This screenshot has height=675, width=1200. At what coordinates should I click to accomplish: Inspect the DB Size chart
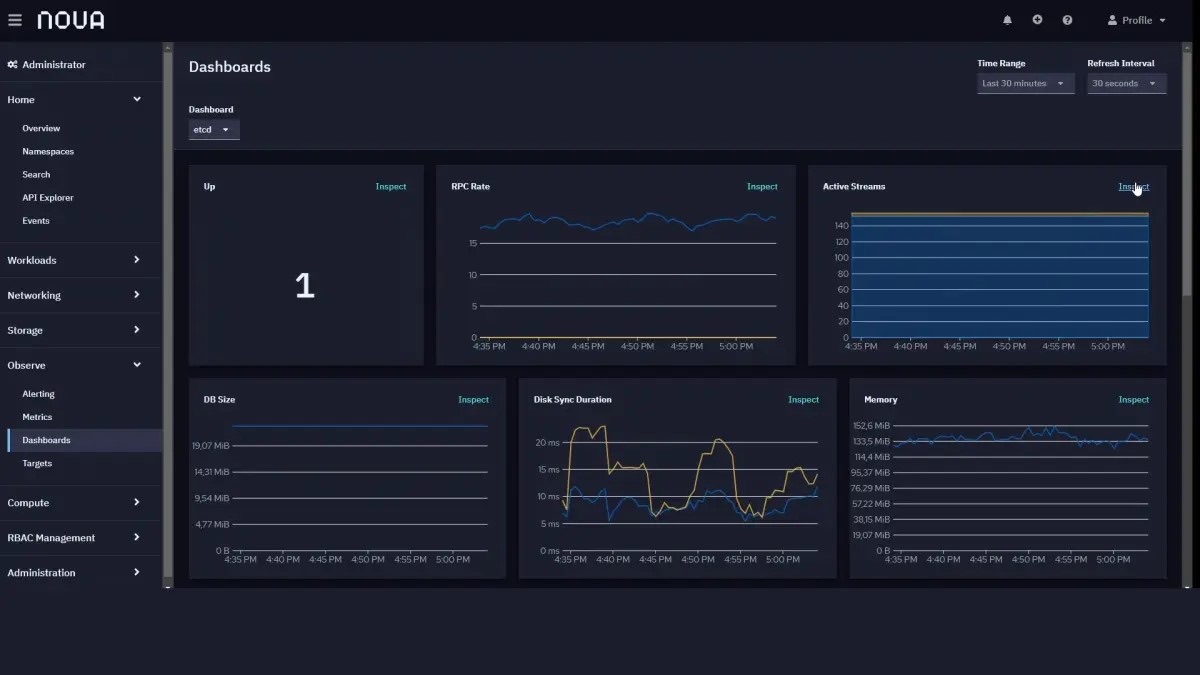point(473,400)
